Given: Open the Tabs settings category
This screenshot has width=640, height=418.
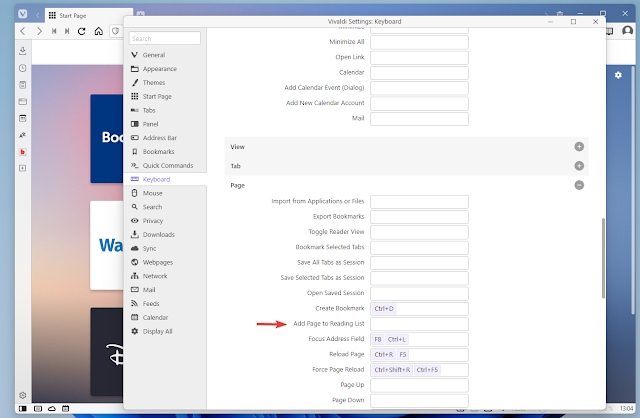Looking at the screenshot, I should tap(165, 110).
